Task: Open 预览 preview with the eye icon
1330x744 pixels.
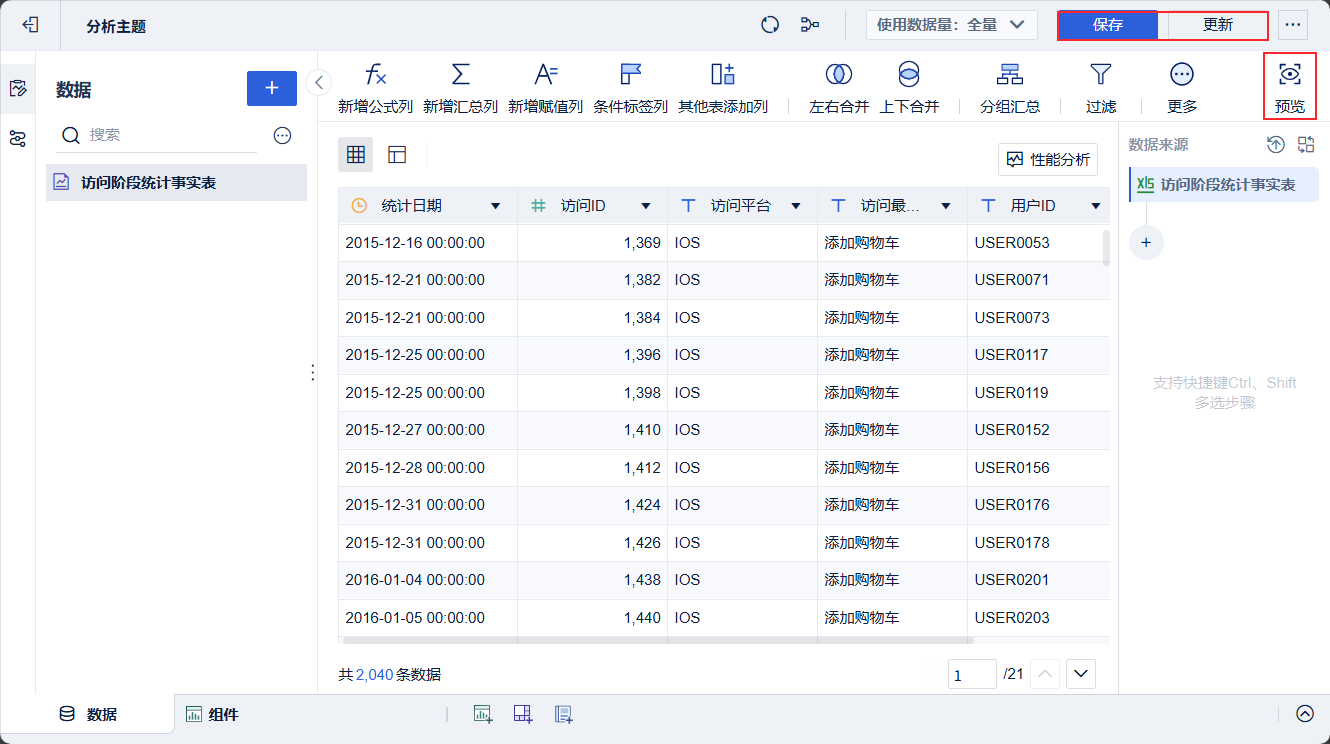Action: click(1289, 75)
